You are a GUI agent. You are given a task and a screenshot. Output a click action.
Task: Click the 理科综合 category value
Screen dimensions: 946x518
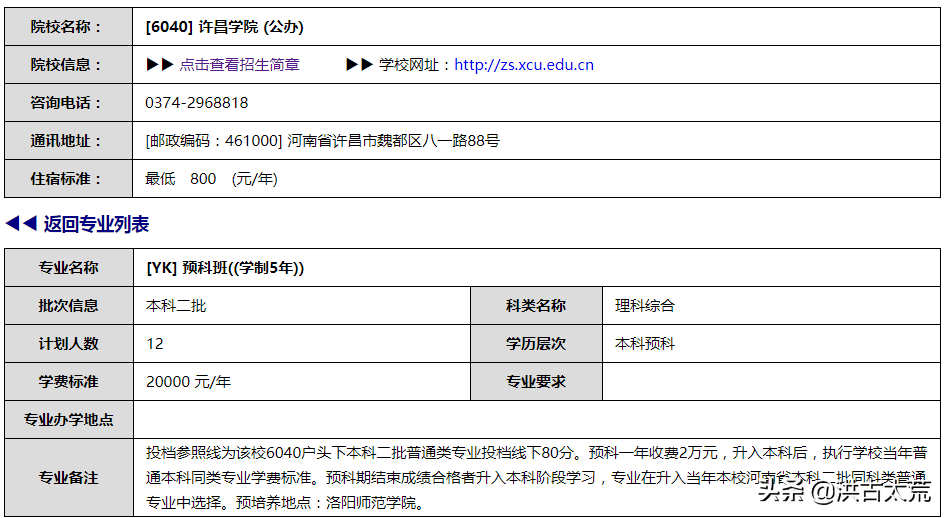coord(644,306)
